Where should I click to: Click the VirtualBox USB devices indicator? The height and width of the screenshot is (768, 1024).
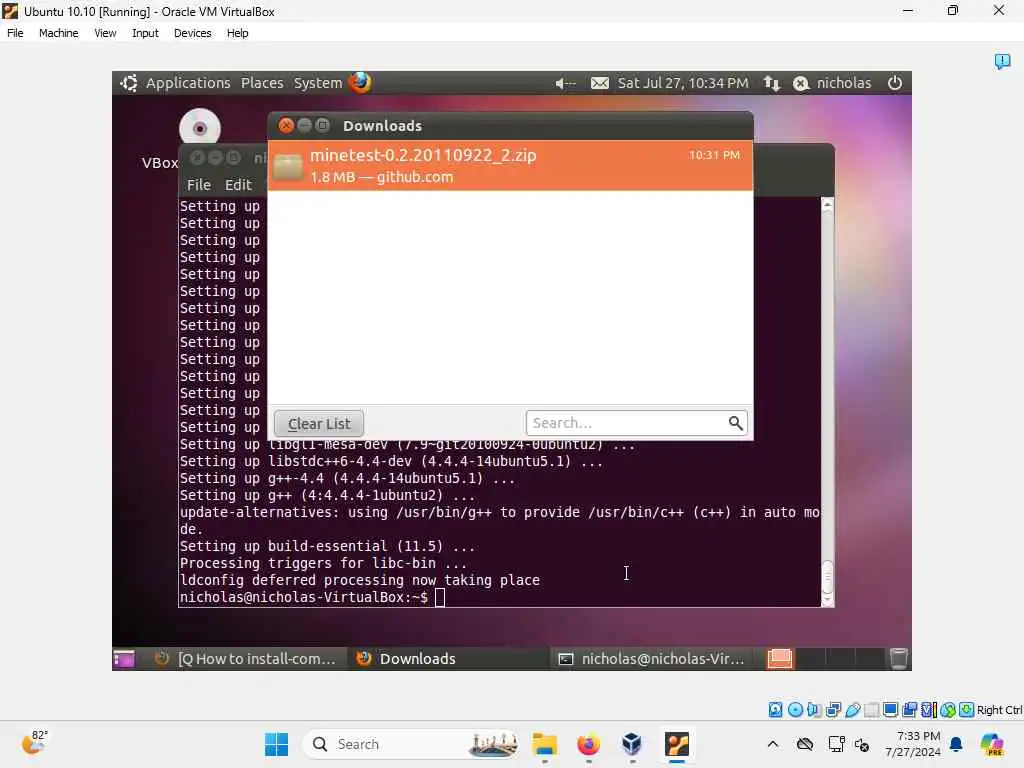click(x=852, y=710)
